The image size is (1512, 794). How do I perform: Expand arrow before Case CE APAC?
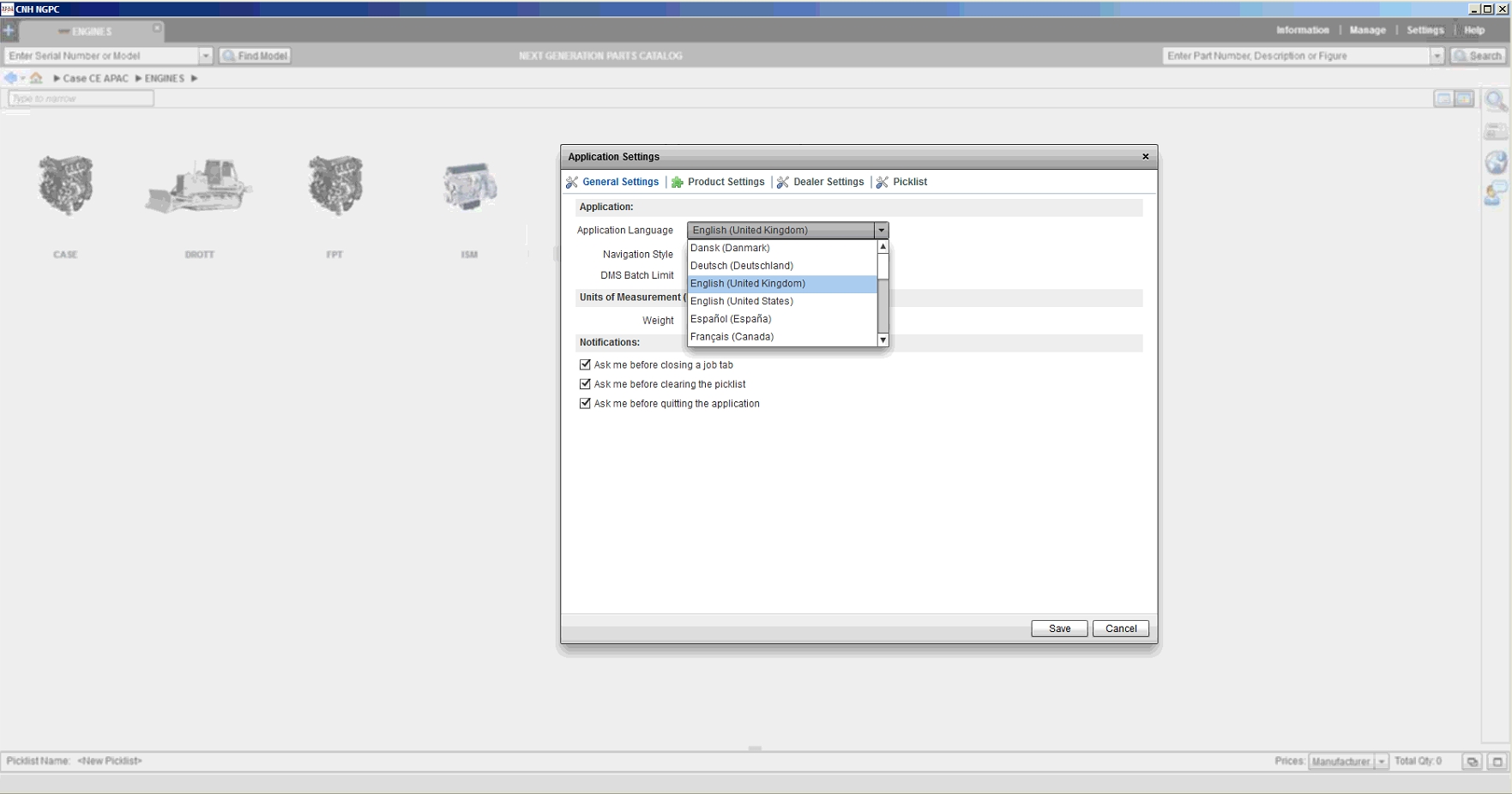tap(57, 78)
